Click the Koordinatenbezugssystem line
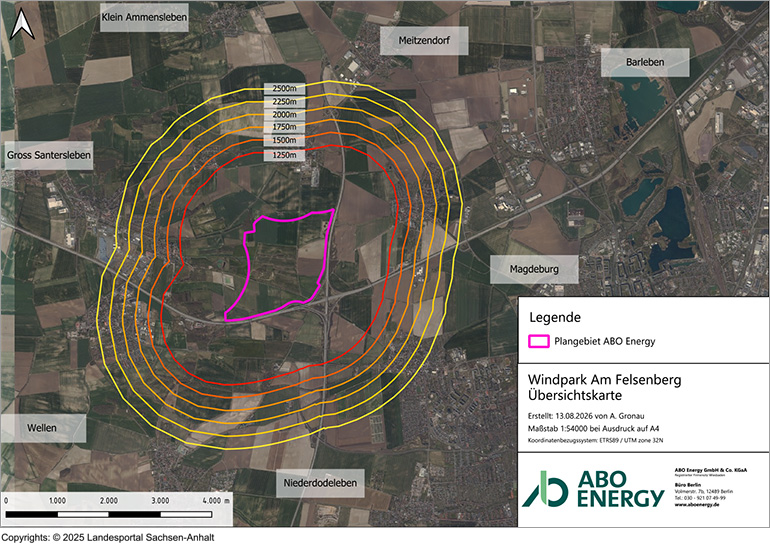Viewport: 770px width, 550px height. 595,440
